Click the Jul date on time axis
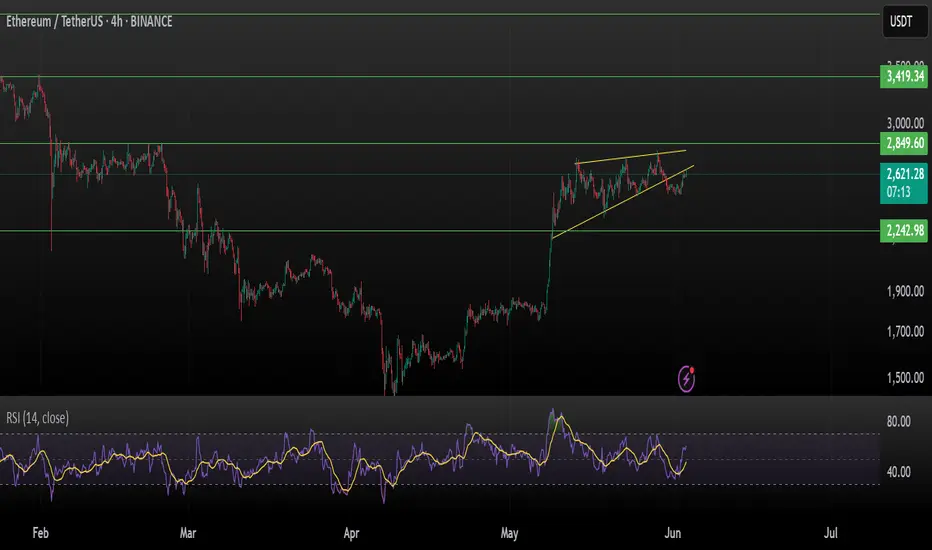932x550 pixels. 830,533
